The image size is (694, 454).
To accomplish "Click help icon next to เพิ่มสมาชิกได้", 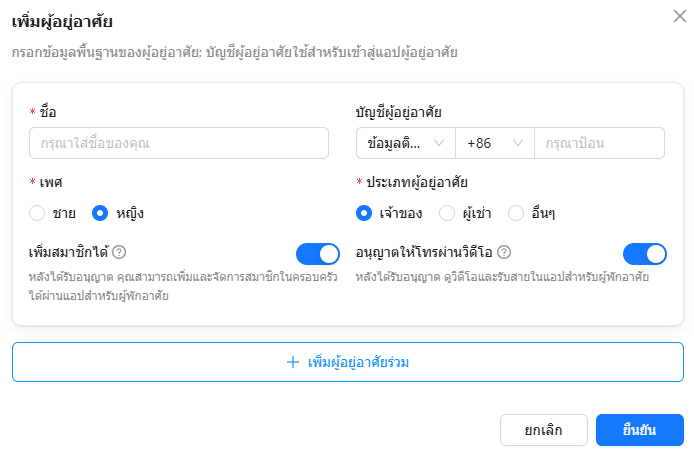I will (x=119, y=252).
